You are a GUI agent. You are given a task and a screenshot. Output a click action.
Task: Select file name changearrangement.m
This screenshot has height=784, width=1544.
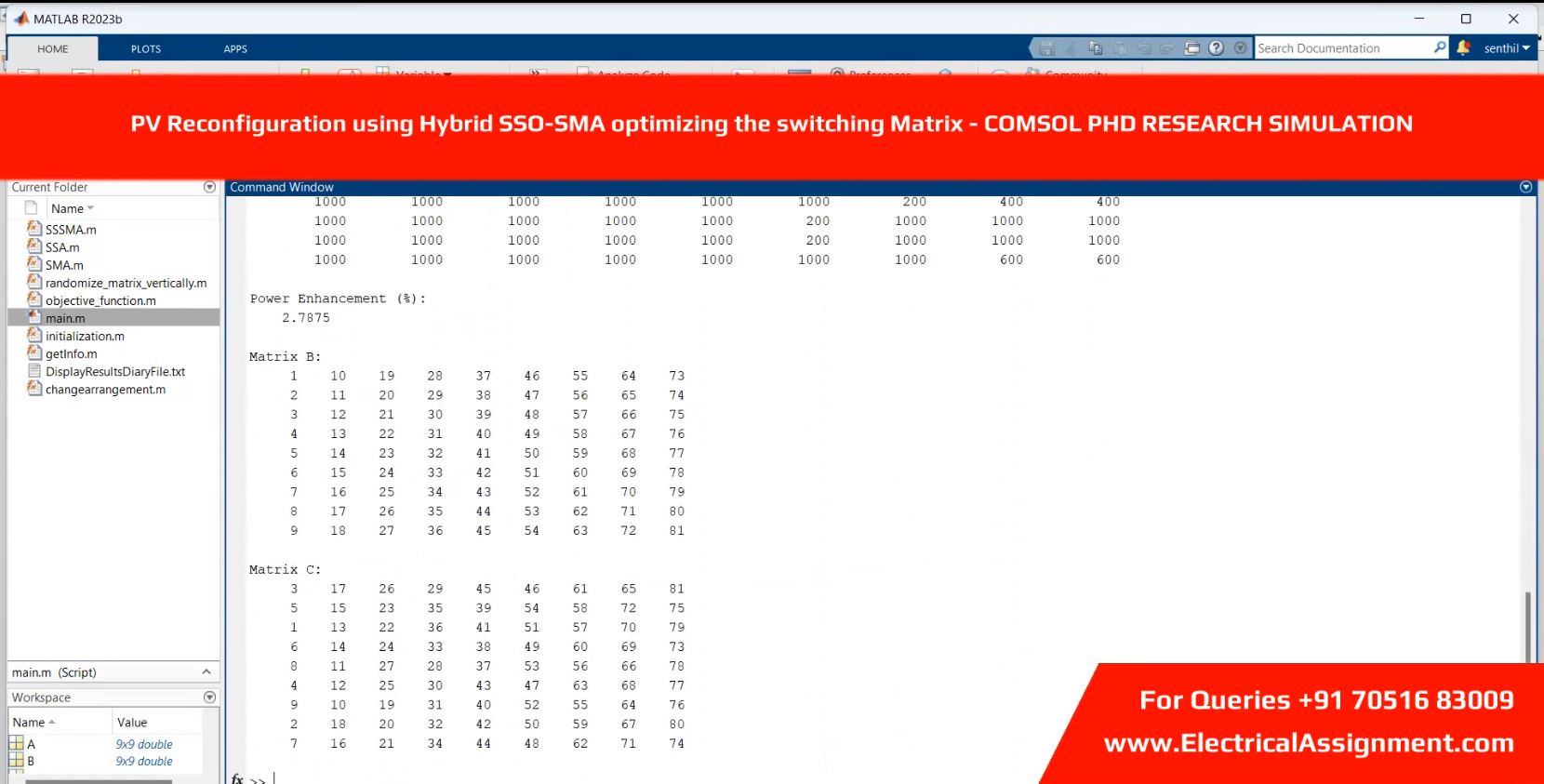(105, 389)
